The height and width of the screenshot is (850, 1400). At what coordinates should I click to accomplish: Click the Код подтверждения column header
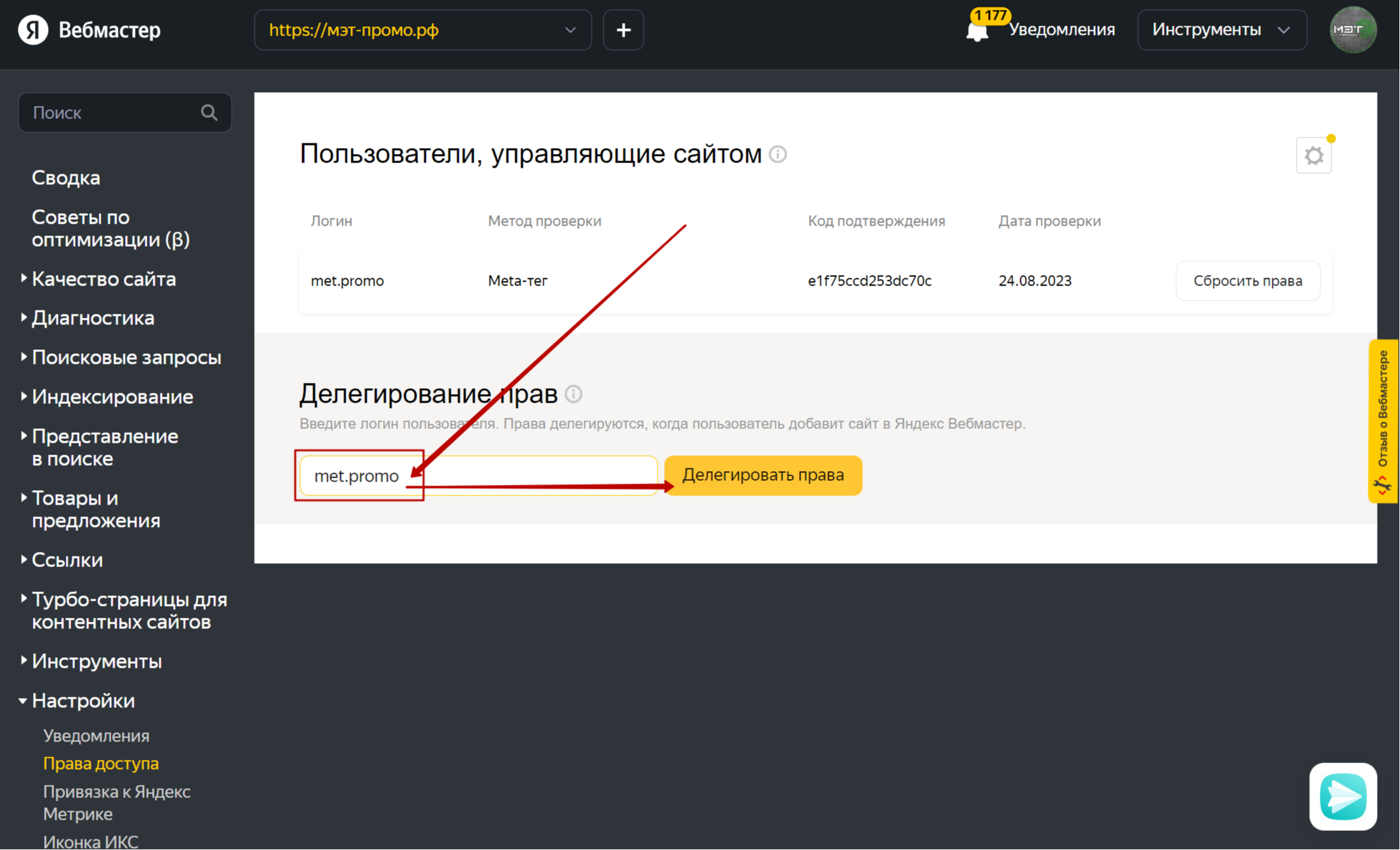point(876,221)
